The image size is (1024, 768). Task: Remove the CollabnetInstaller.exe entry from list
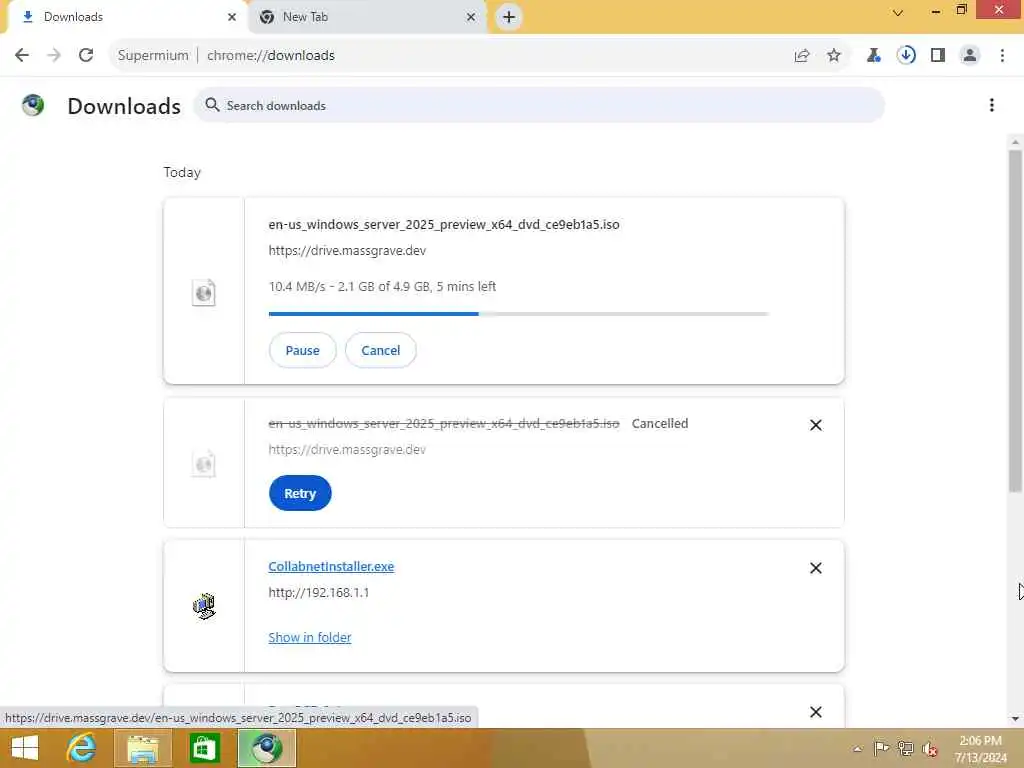[x=816, y=568]
